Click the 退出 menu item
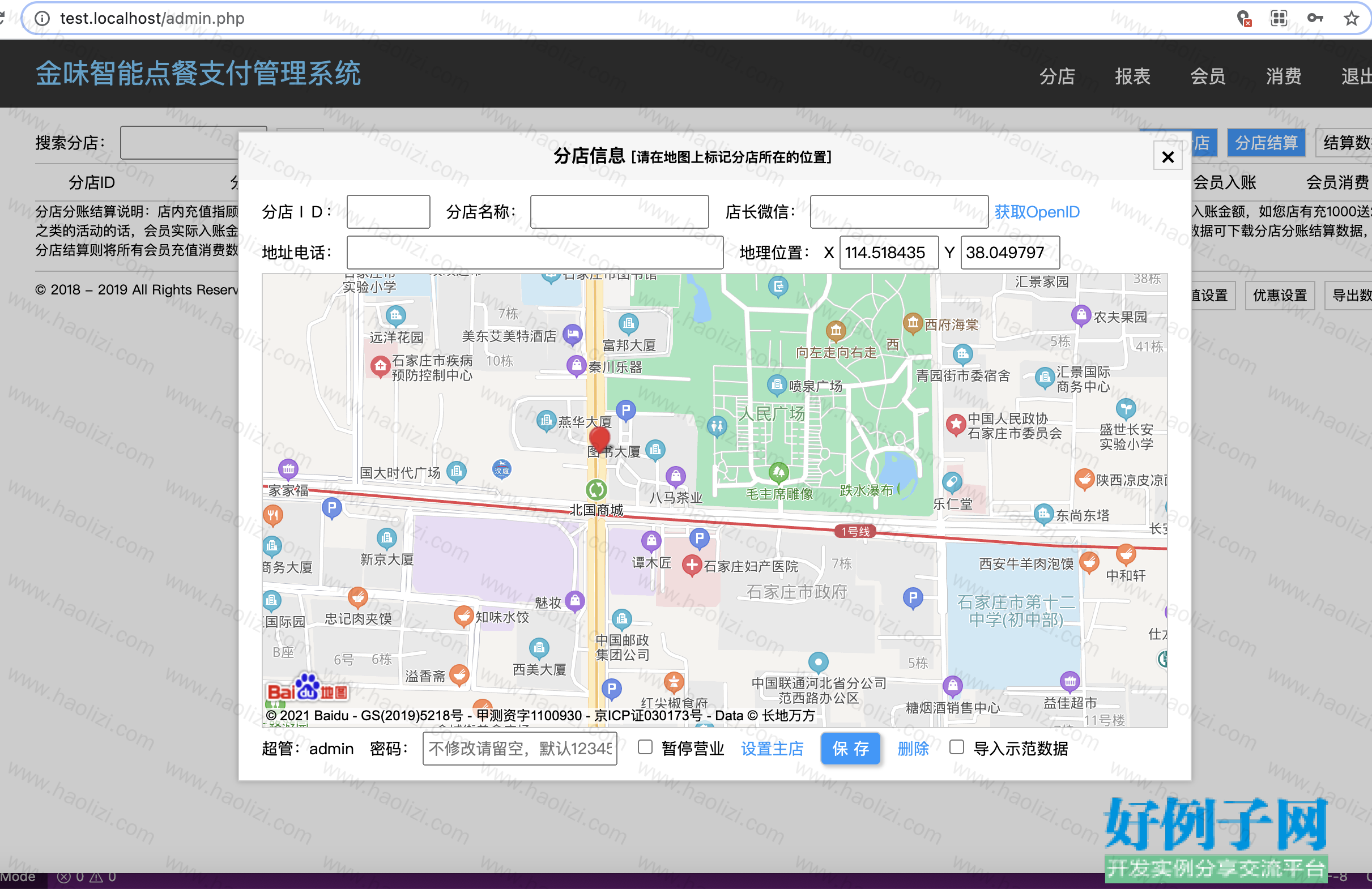 pyautogui.click(x=1357, y=76)
